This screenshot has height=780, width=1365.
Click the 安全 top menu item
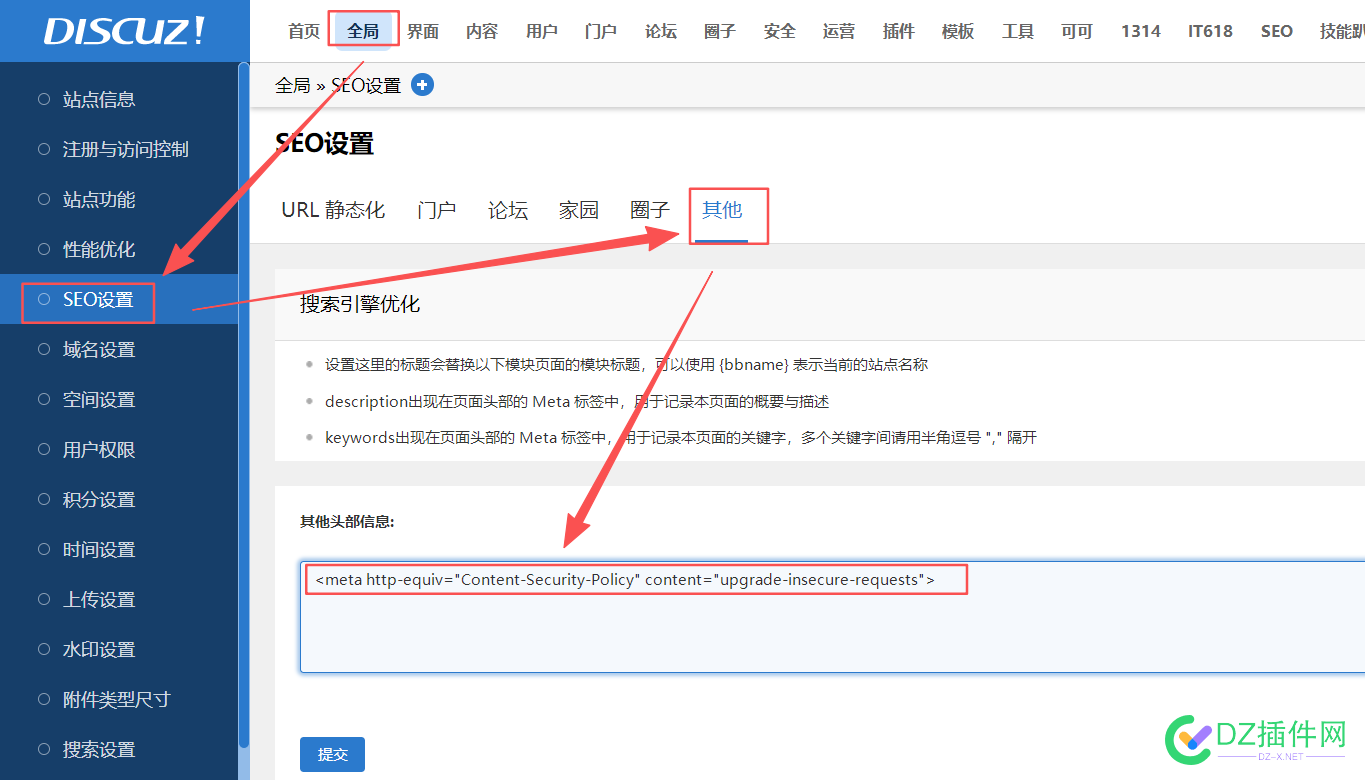(779, 31)
